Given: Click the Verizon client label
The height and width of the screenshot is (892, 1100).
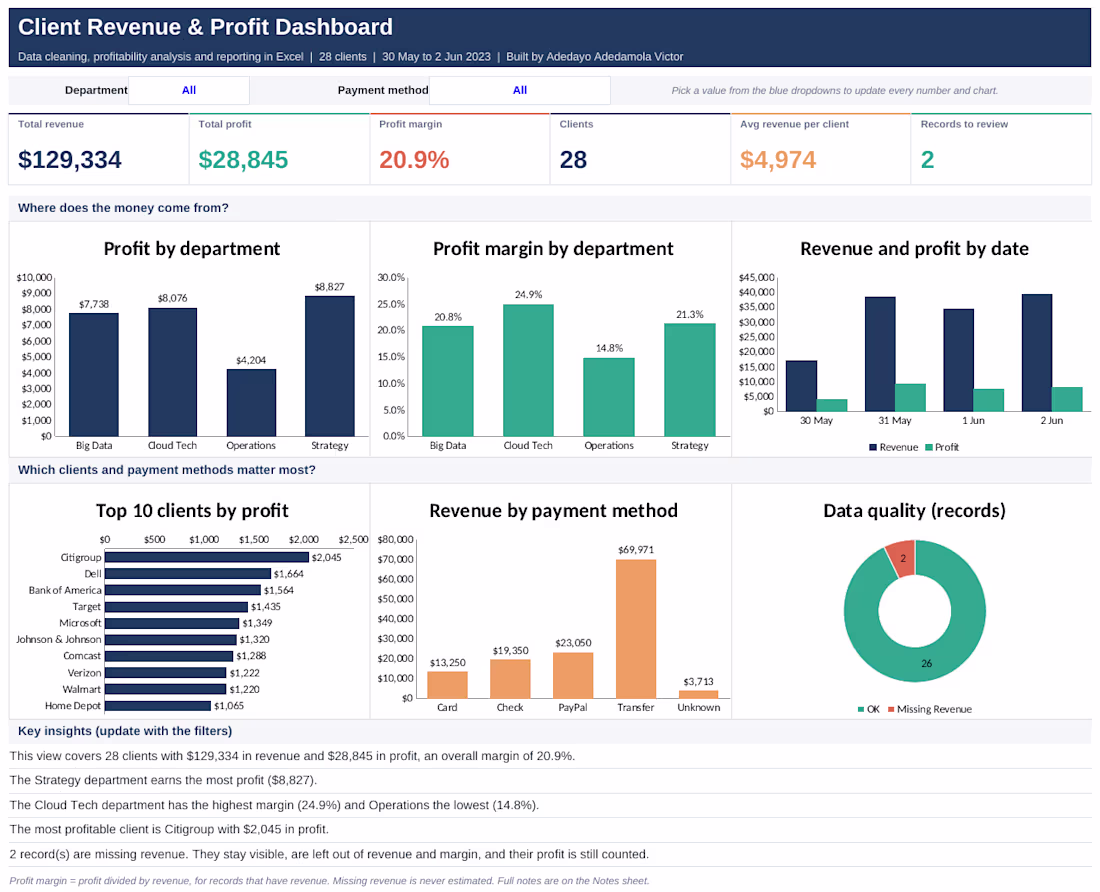Looking at the screenshot, I should [x=84, y=673].
